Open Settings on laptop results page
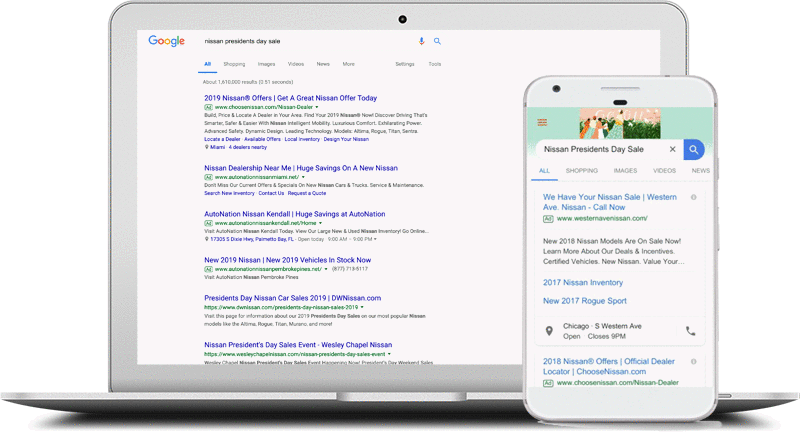The width and height of the screenshot is (800, 432). tap(405, 64)
